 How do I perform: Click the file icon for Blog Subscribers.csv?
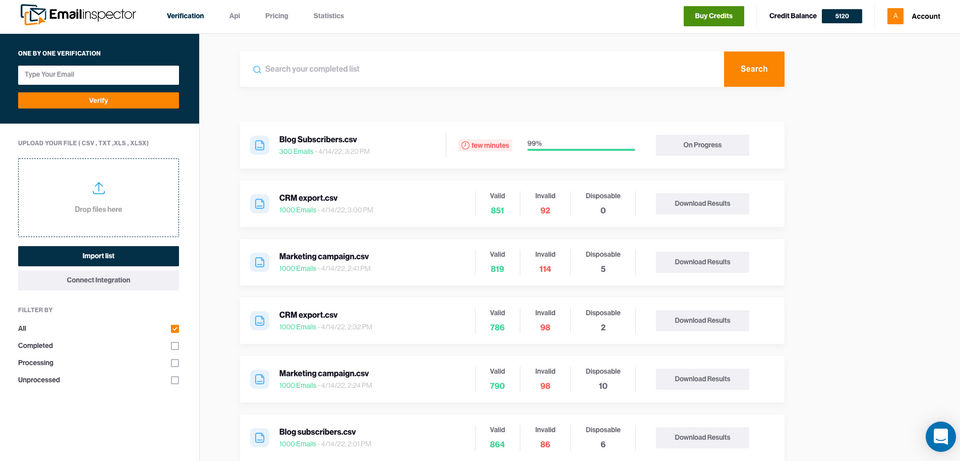[259, 145]
